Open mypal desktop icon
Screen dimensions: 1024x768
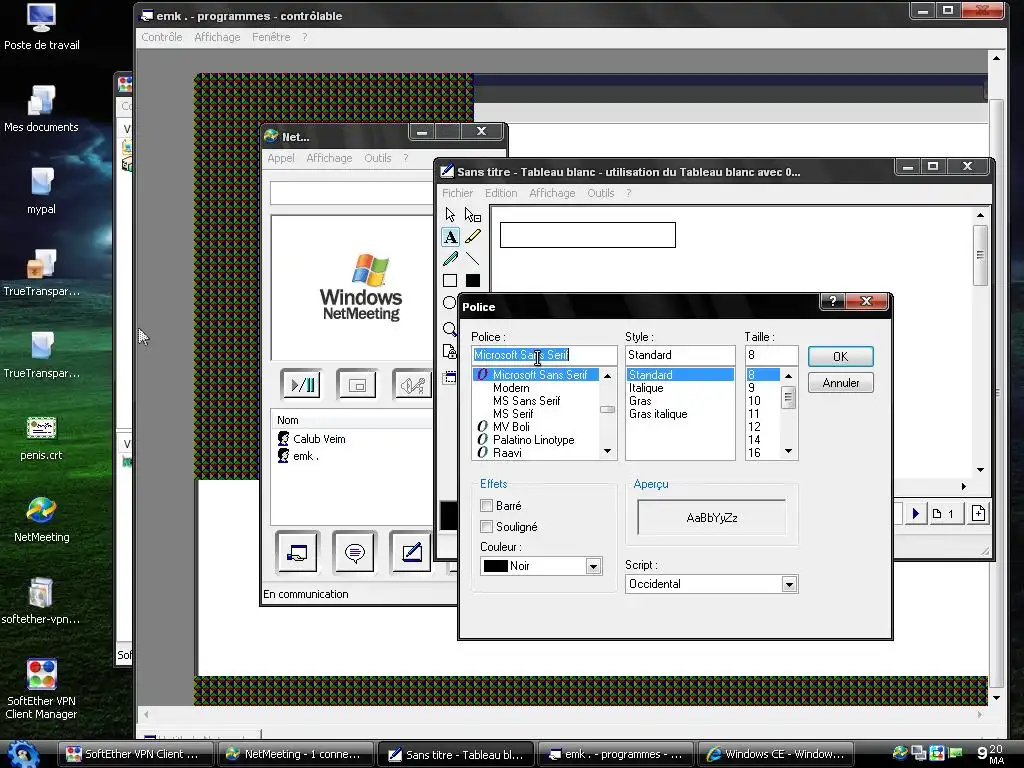[41, 191]
